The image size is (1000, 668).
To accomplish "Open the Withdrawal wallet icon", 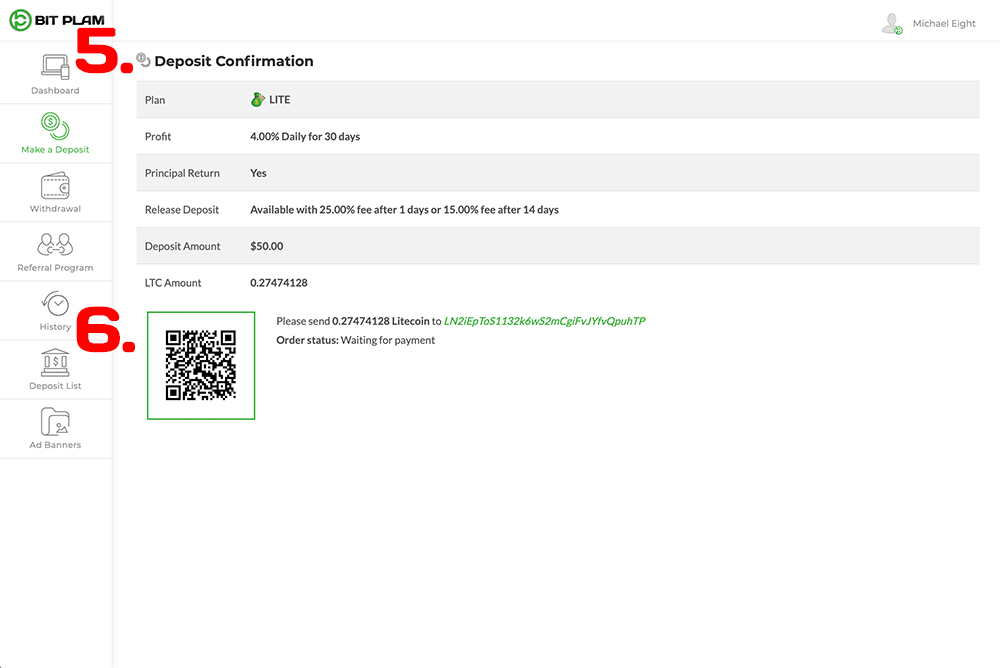I will 55,186.
